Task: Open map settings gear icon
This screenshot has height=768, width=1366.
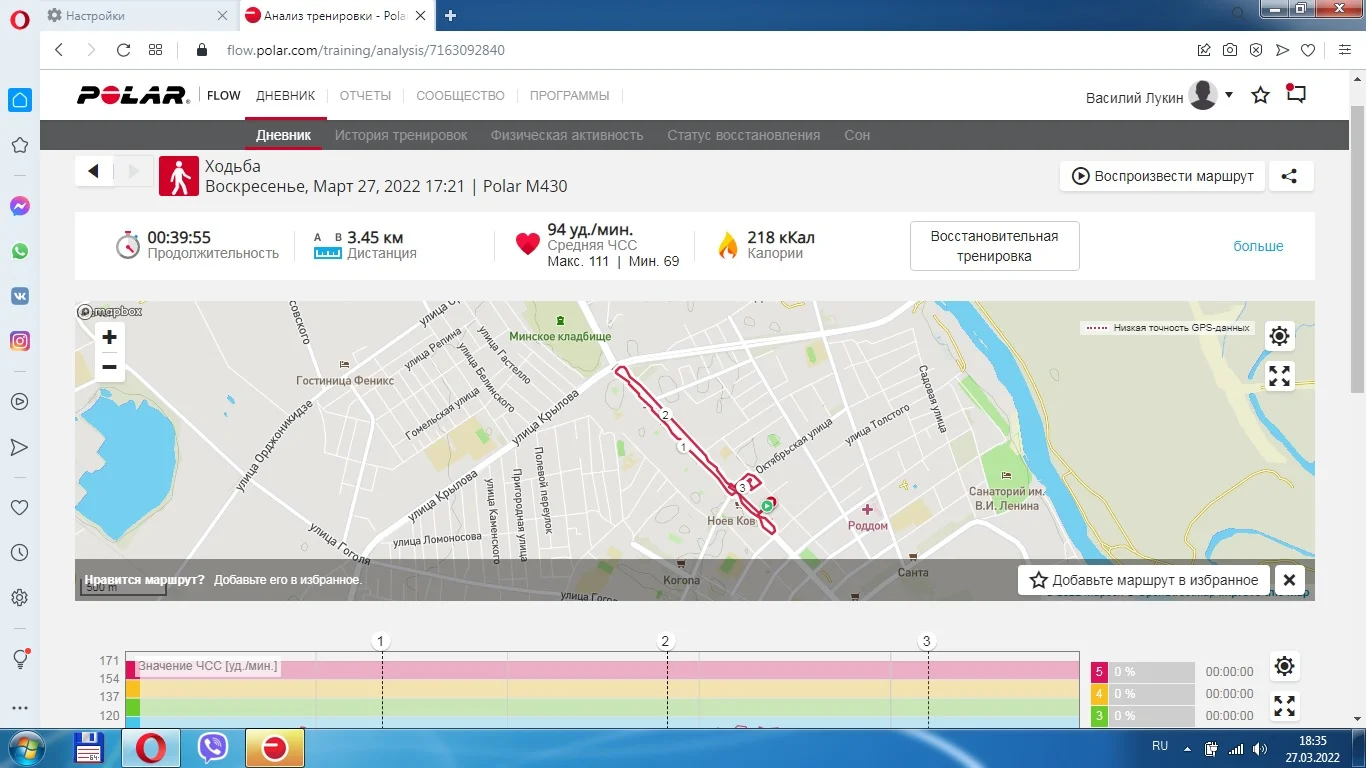Action: point(1279,336)
